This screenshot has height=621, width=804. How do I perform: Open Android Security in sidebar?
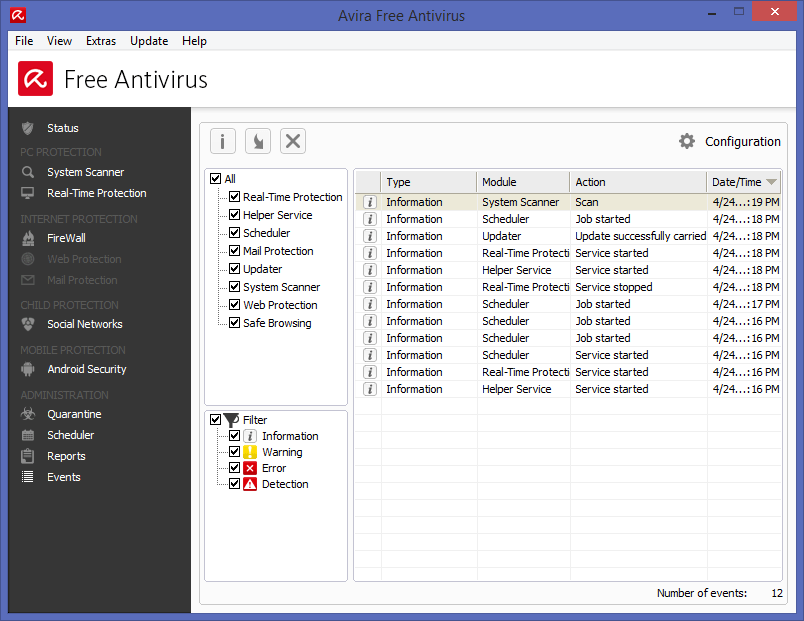coord(87,369)
